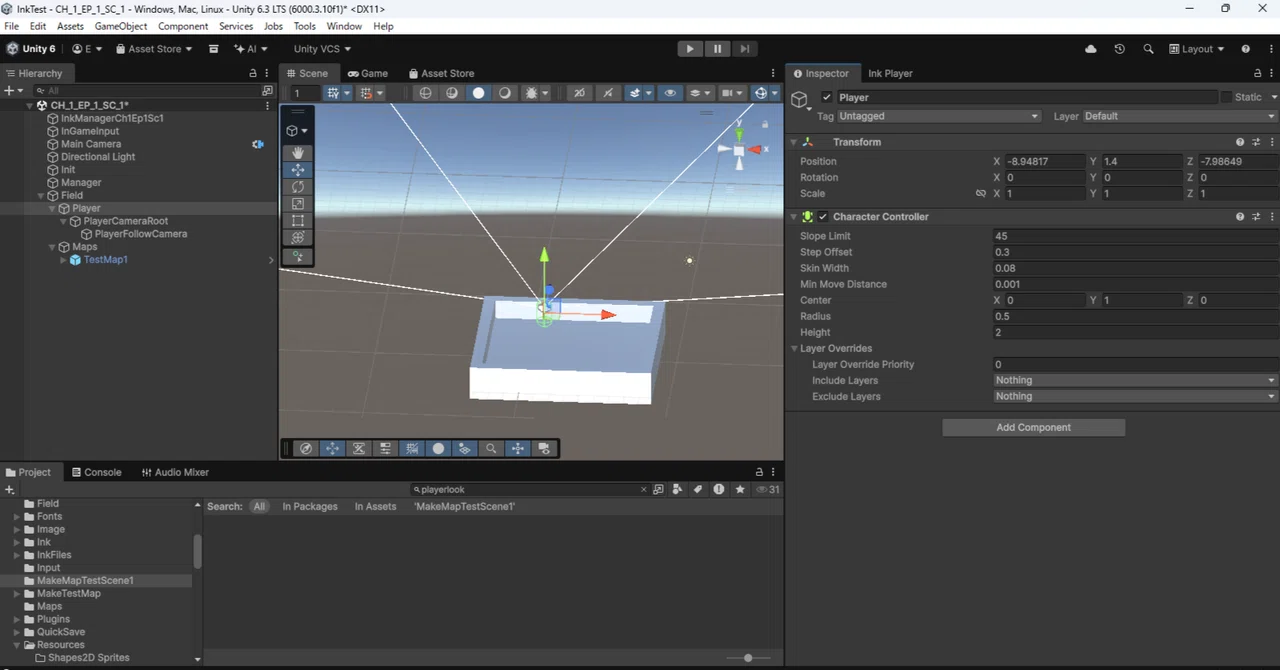Open global search magnifier in top toolbar

(1148, 49)
